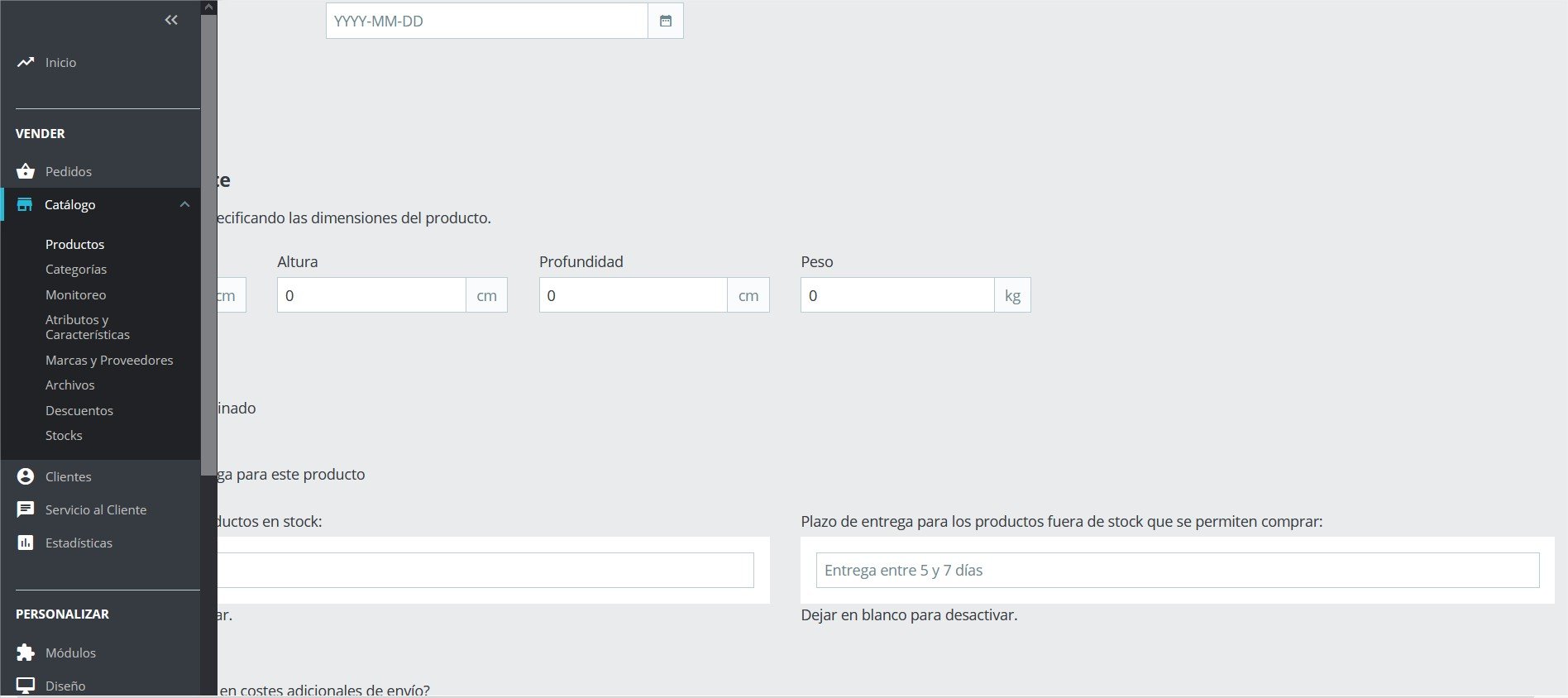Viewport: 1568px width, 698px height.
Task: Open Categorías in the catalog submenu
Action: pos(76,269)
